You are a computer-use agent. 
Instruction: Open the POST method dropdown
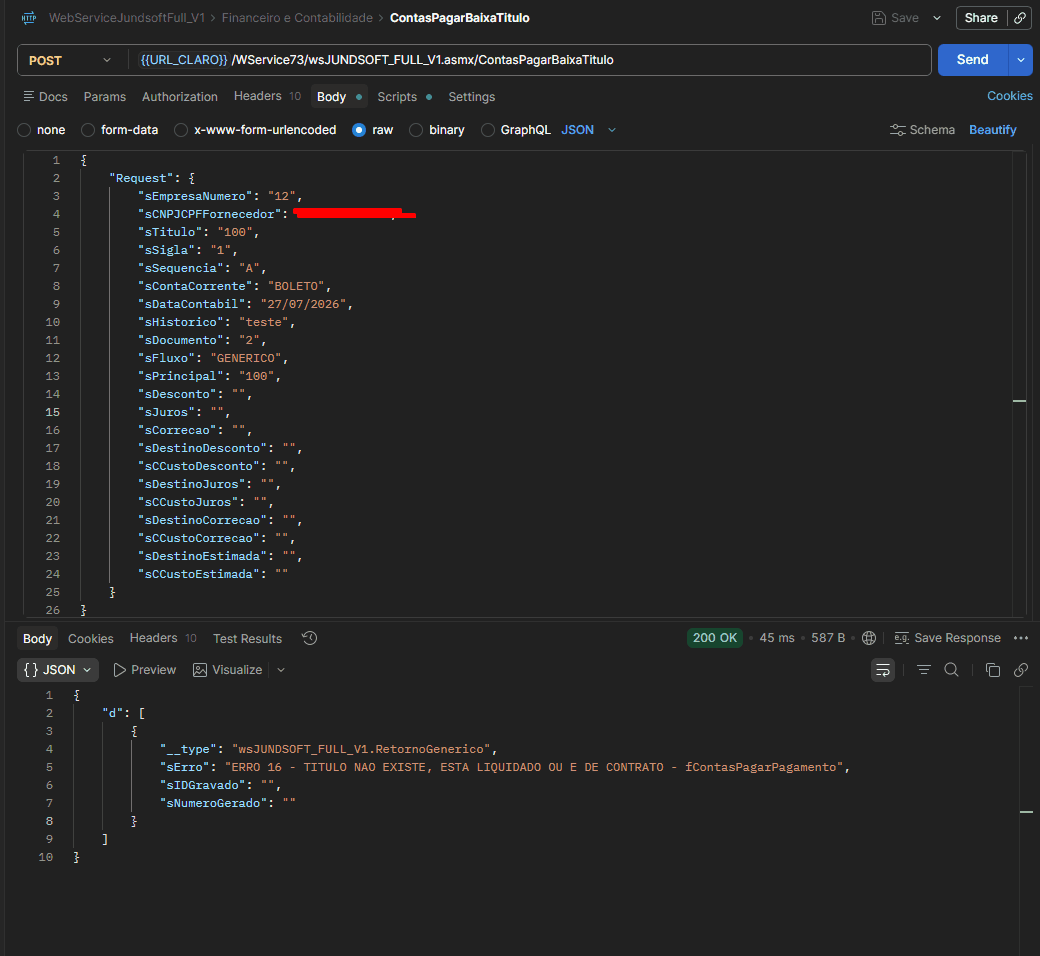(70, 60)
